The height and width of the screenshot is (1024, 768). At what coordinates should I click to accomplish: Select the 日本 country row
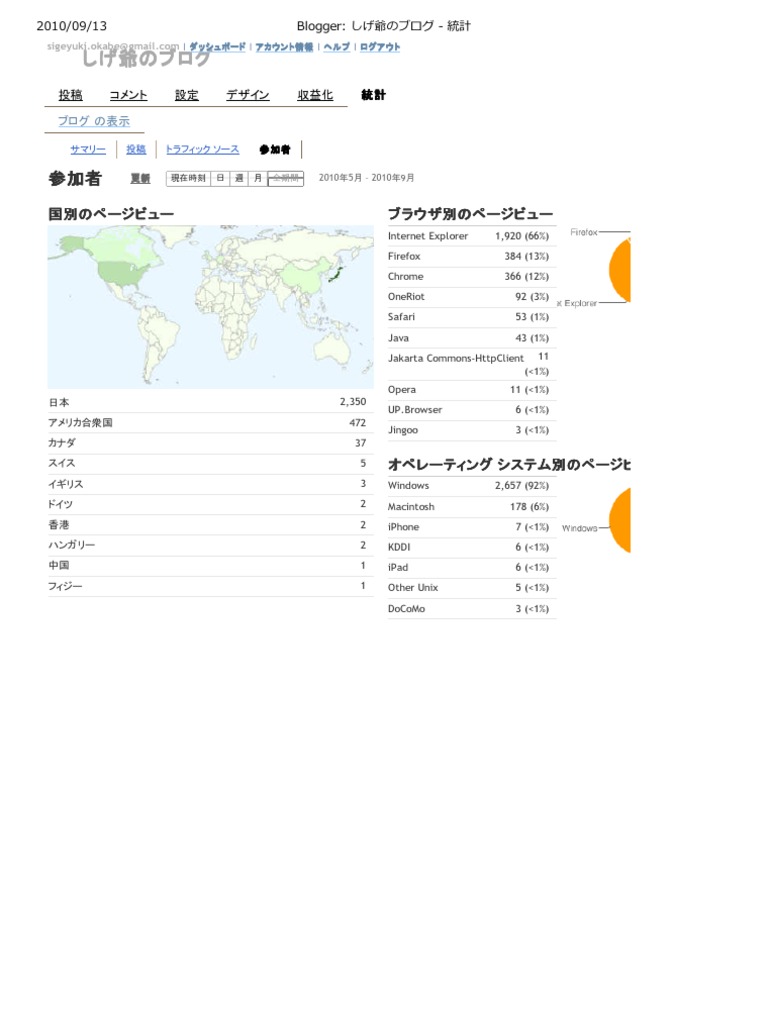point(210,402)
